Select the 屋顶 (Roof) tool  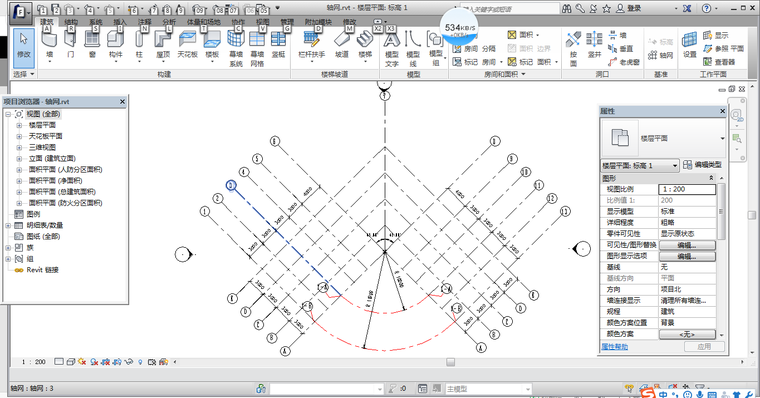pos(163,45)
